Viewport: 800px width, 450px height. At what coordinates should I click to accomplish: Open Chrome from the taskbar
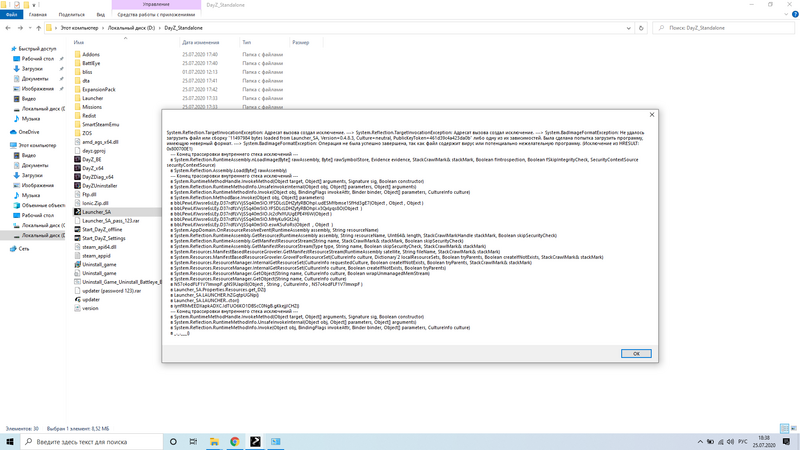235,442
